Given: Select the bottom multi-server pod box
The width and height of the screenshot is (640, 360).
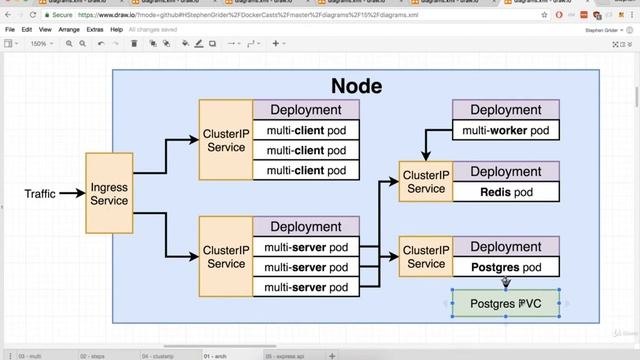Looking at the screenshot, I should 306,287.
